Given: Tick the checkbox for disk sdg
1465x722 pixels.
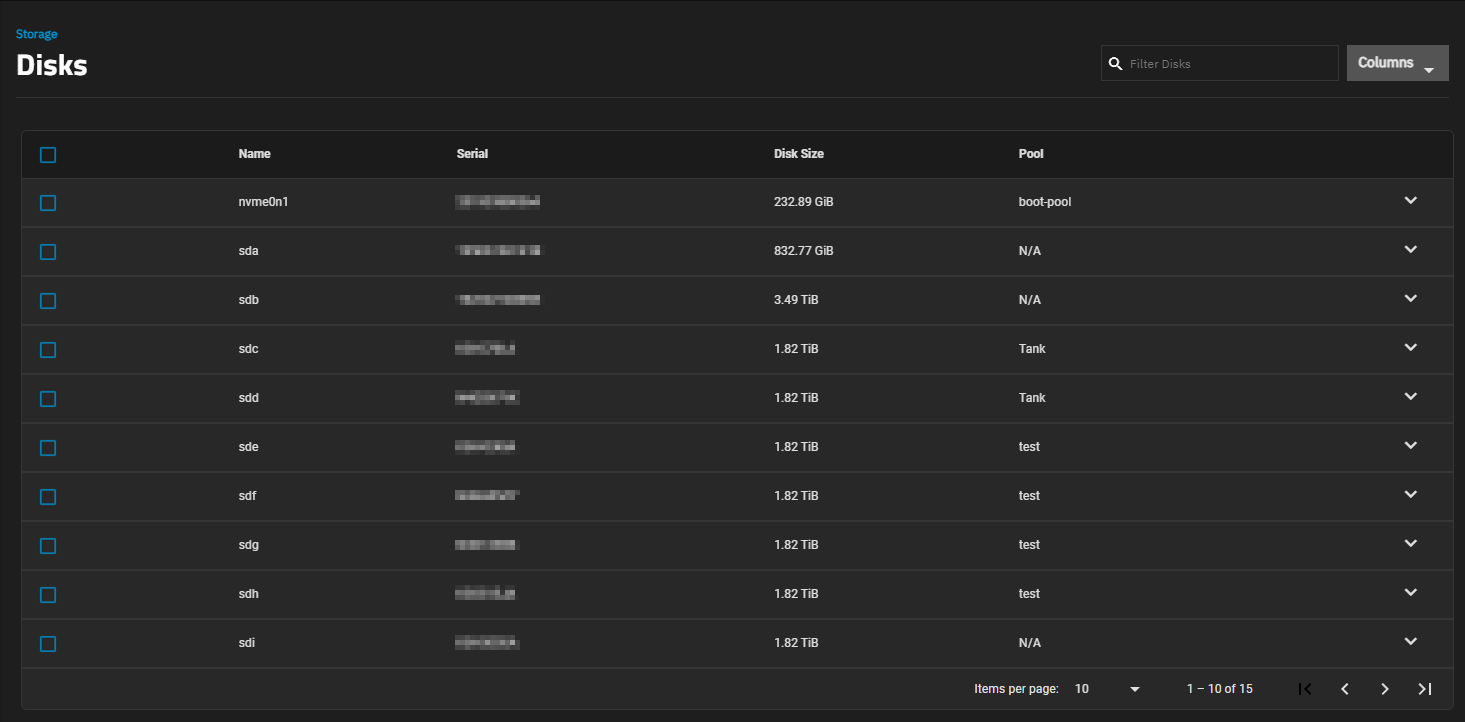Looking at the screenshot, I should (48, 546).
